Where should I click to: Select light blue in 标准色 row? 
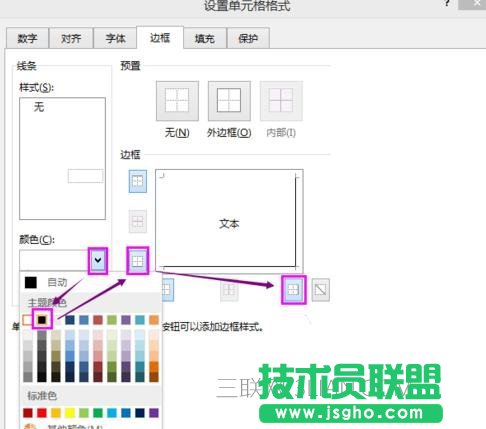pyautogui.click(x=112, y=413)
